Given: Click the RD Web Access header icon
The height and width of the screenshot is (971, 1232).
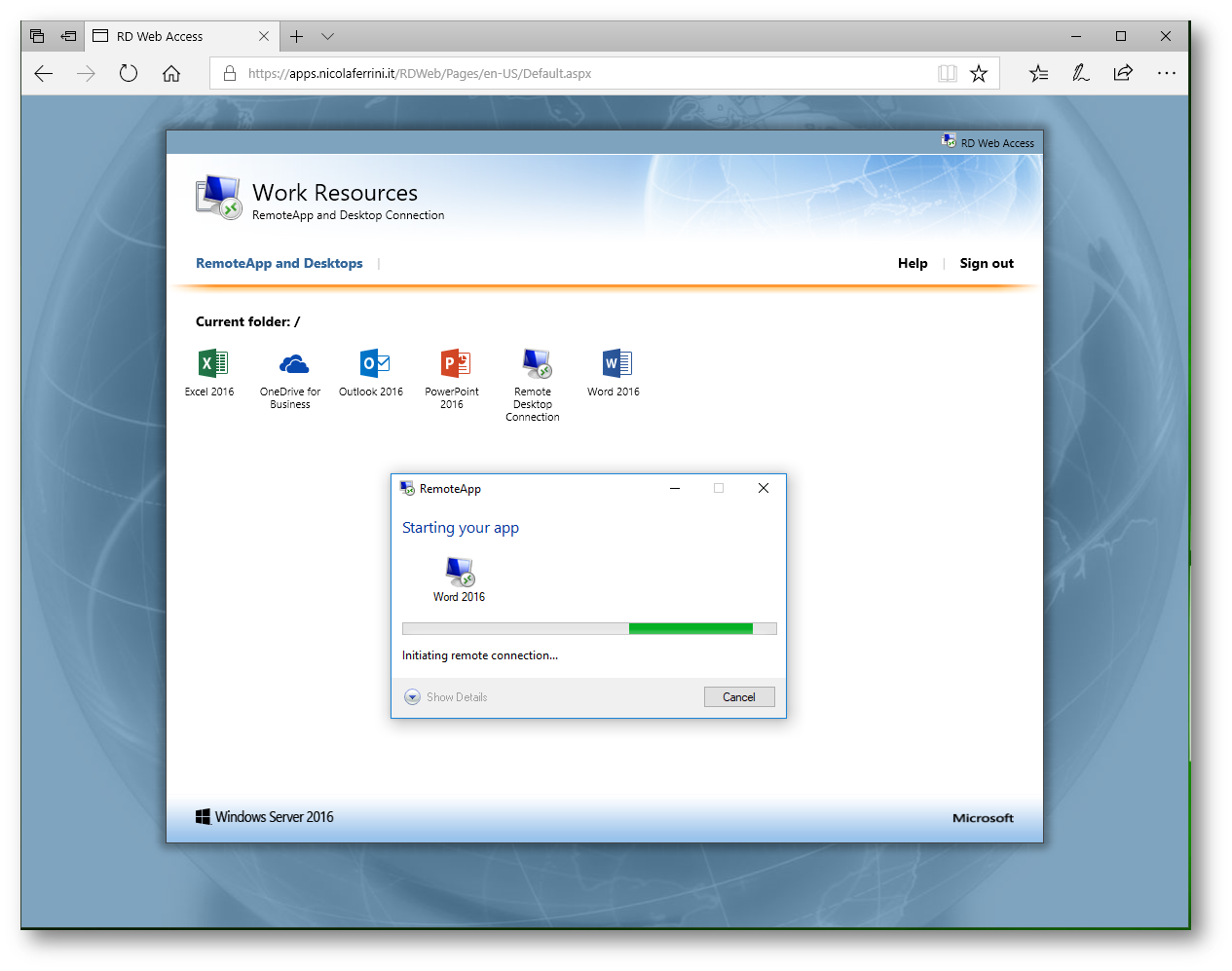Looking at the screenshot, I should point(949,141).
